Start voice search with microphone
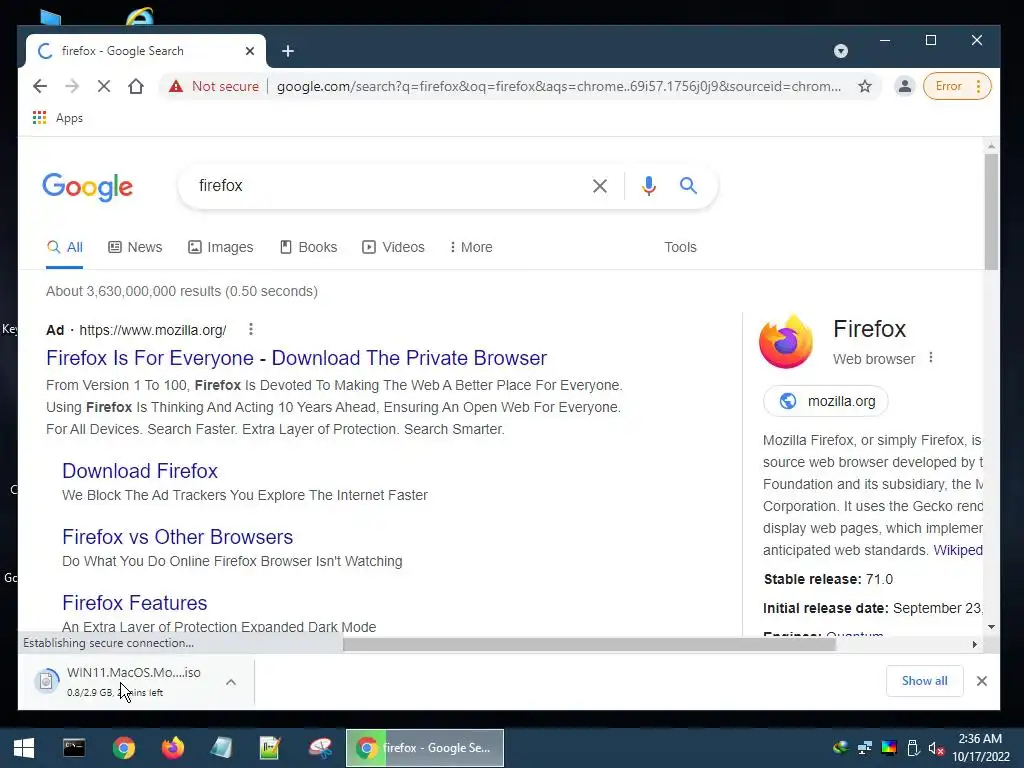 coord(648,186)
